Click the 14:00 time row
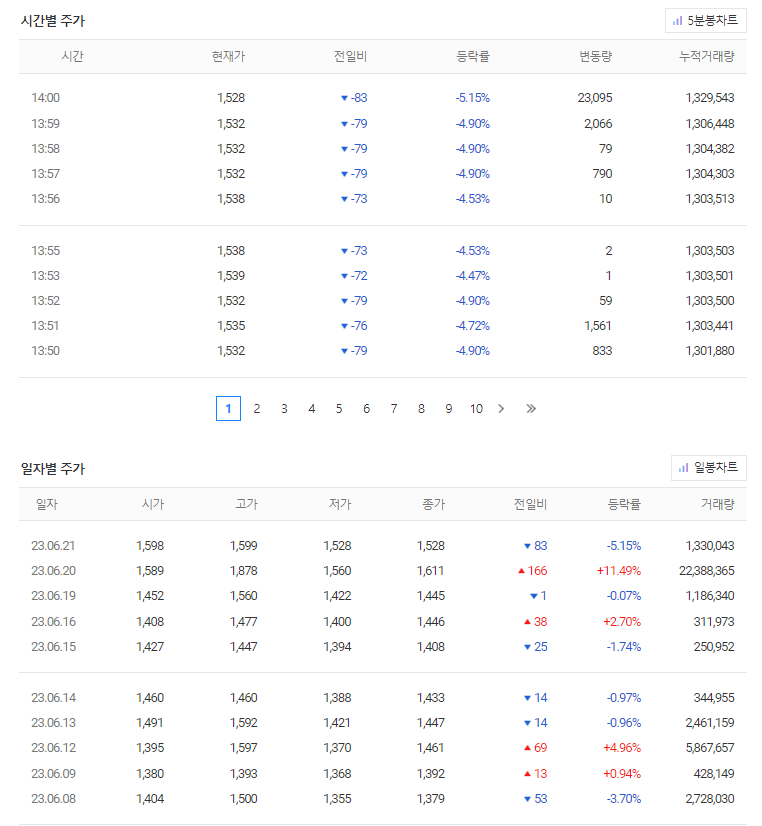This screenshot has width=762, height=826. 383,98
